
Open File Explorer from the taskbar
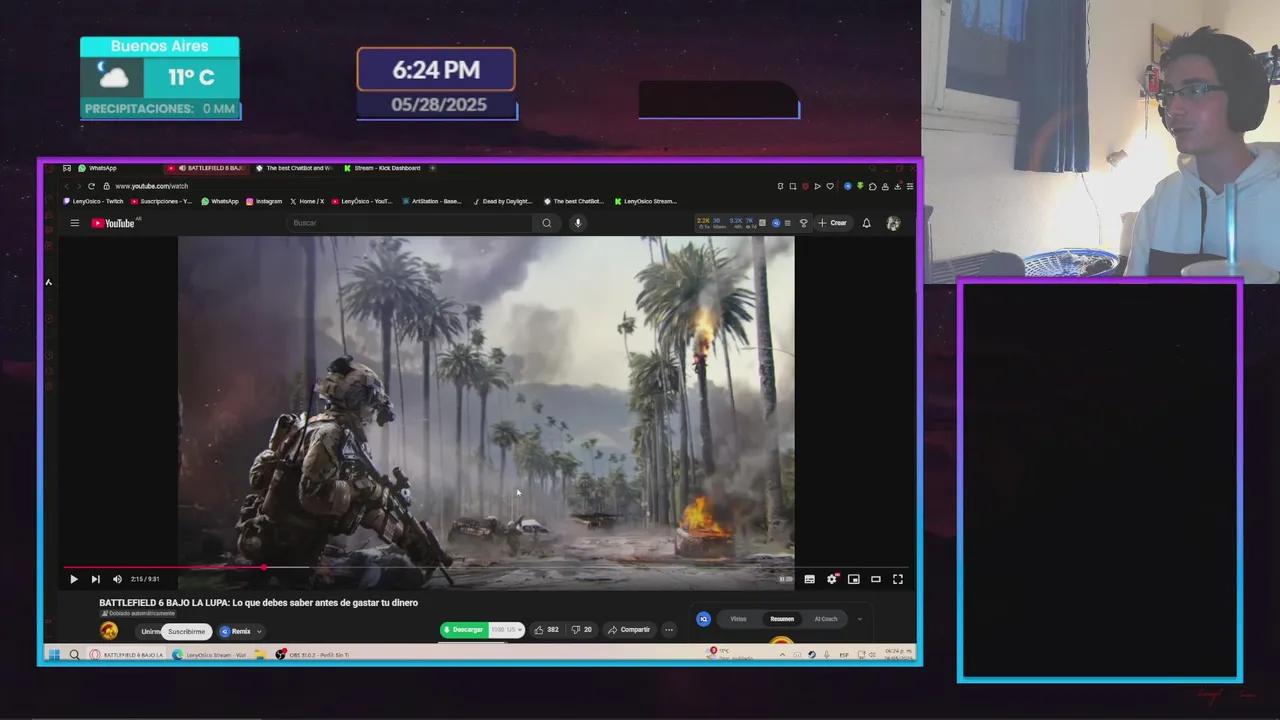tap(260, 655)
